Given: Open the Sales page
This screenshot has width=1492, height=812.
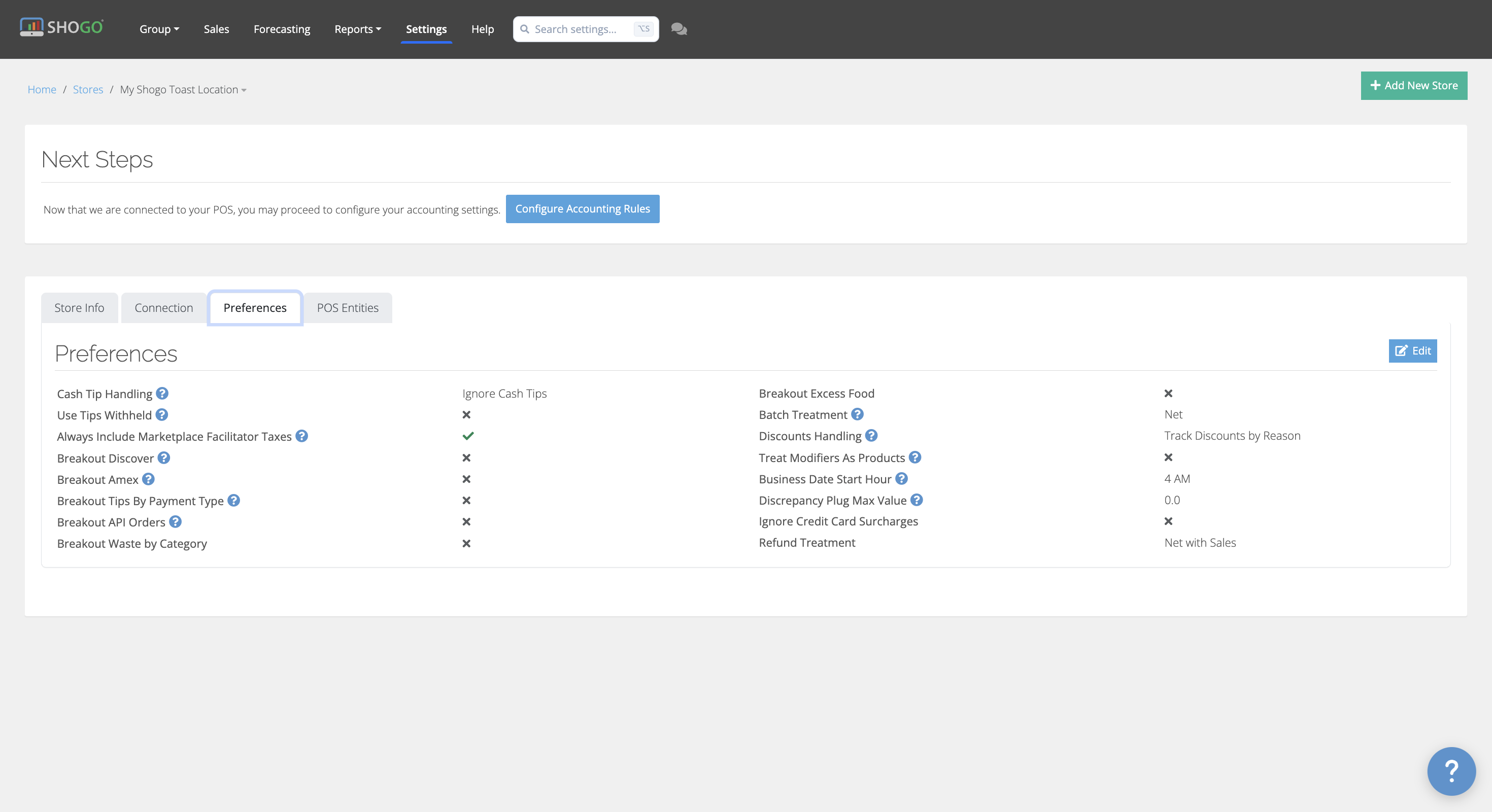Looking at the screenshot, I should [x=216, y=29].
